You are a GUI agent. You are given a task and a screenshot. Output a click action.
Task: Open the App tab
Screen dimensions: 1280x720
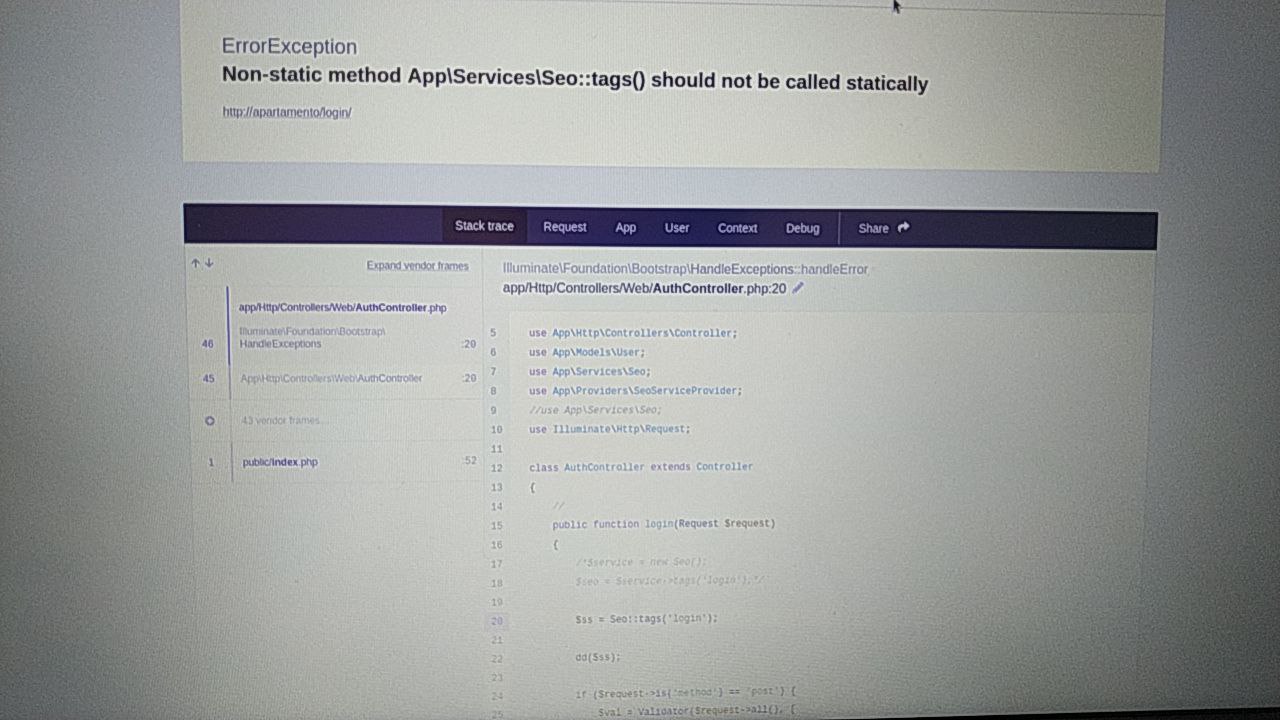(626, 228)
